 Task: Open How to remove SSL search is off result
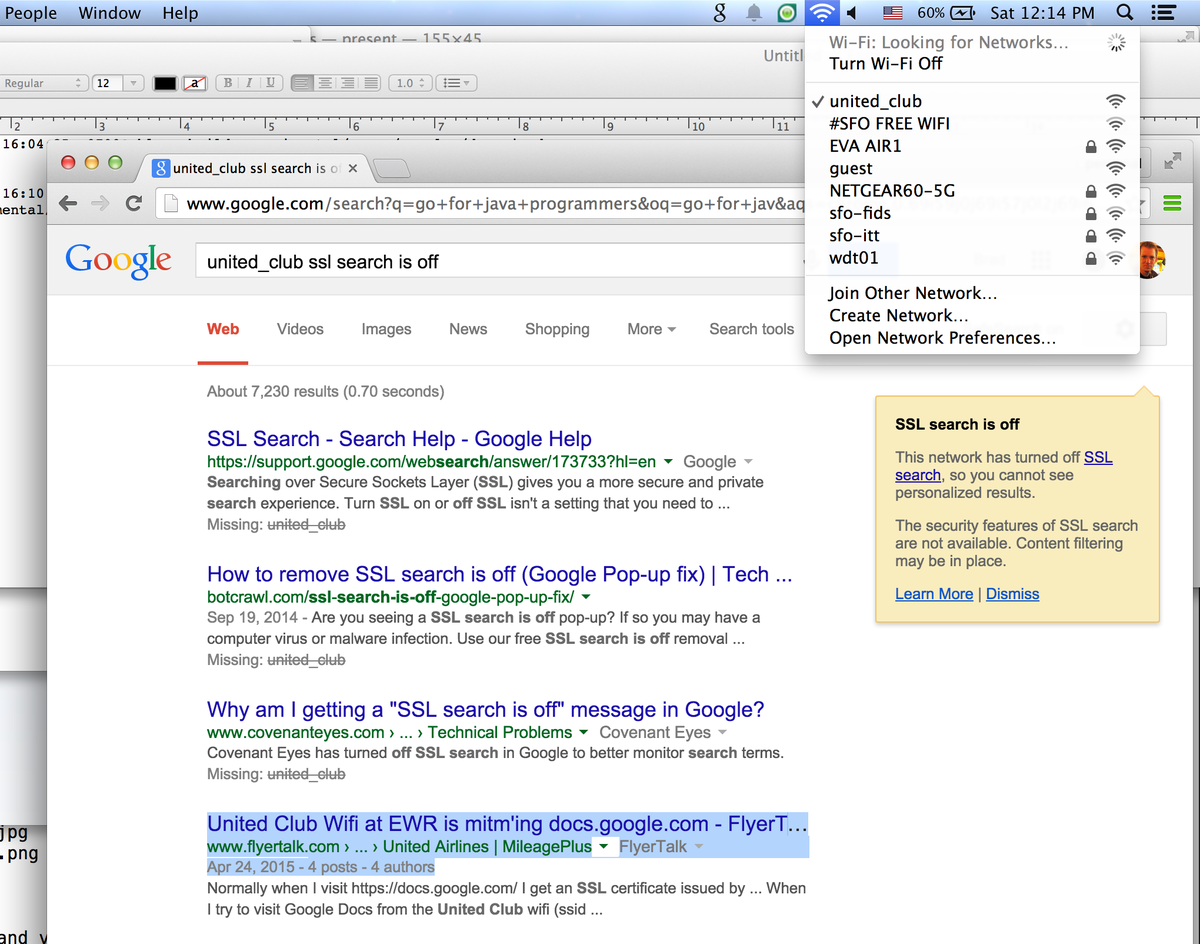pyautogui.click(x=500, y=575)
